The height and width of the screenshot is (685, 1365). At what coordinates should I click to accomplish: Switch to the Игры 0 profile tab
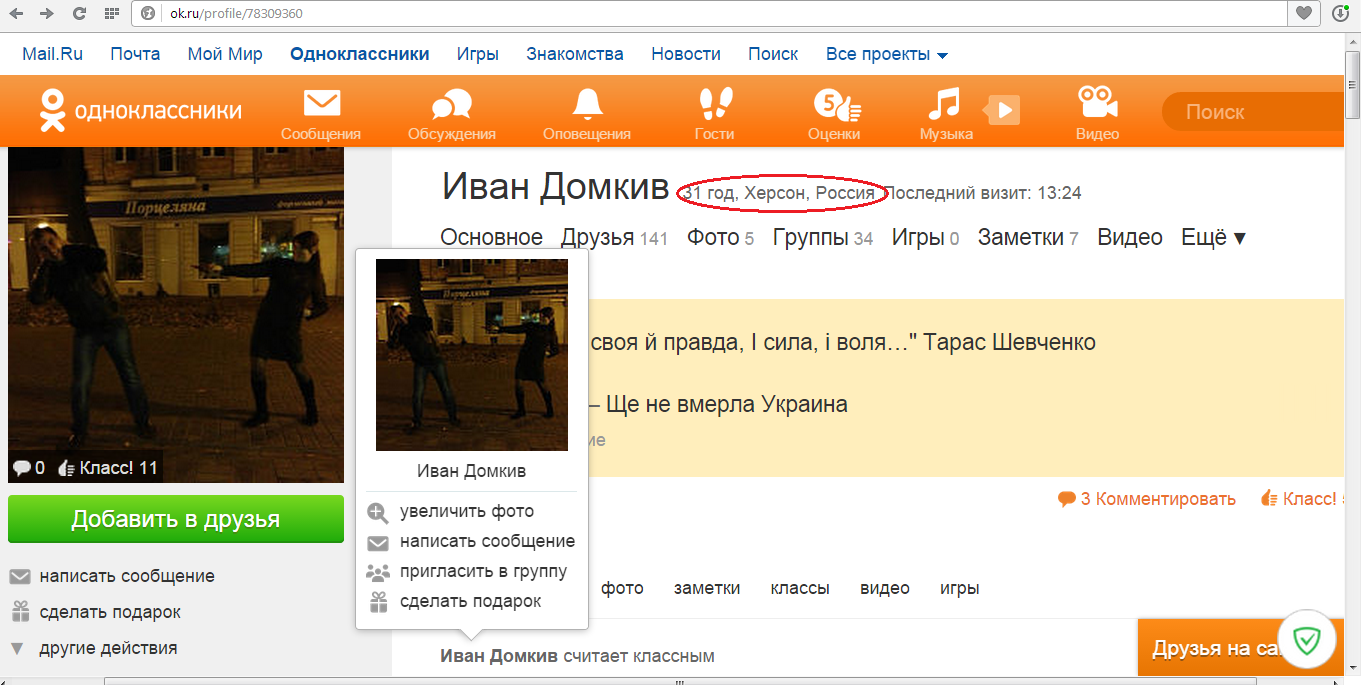(926, 237)
